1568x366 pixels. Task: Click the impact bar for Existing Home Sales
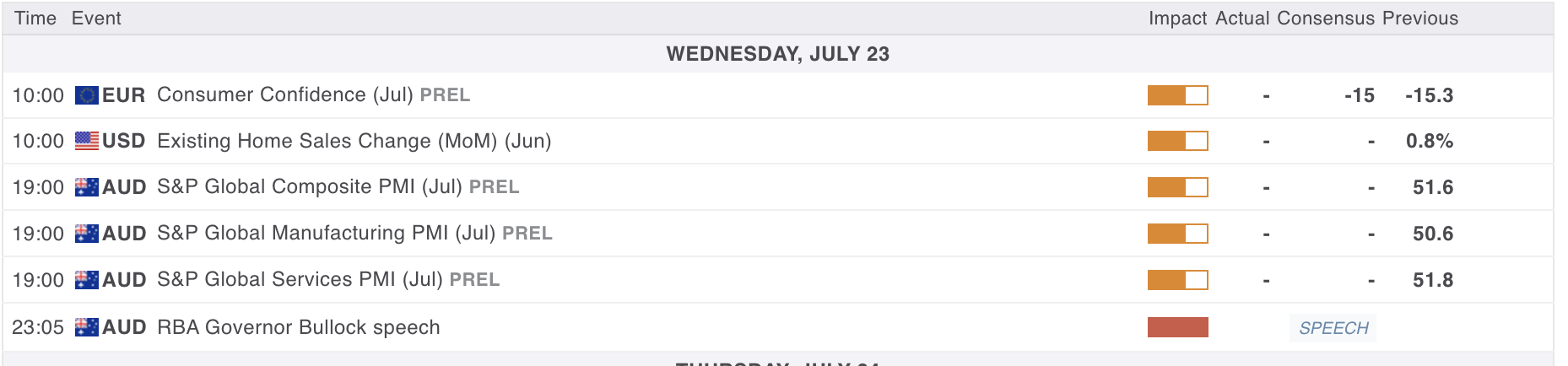(1178, 141)
